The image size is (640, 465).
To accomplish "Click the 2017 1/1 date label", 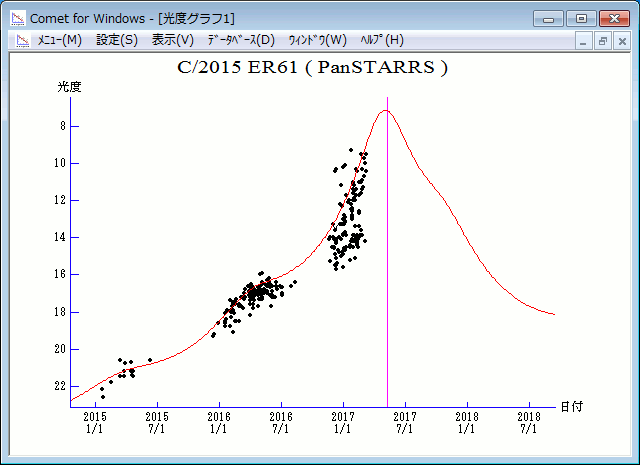I will pos(343,423).
